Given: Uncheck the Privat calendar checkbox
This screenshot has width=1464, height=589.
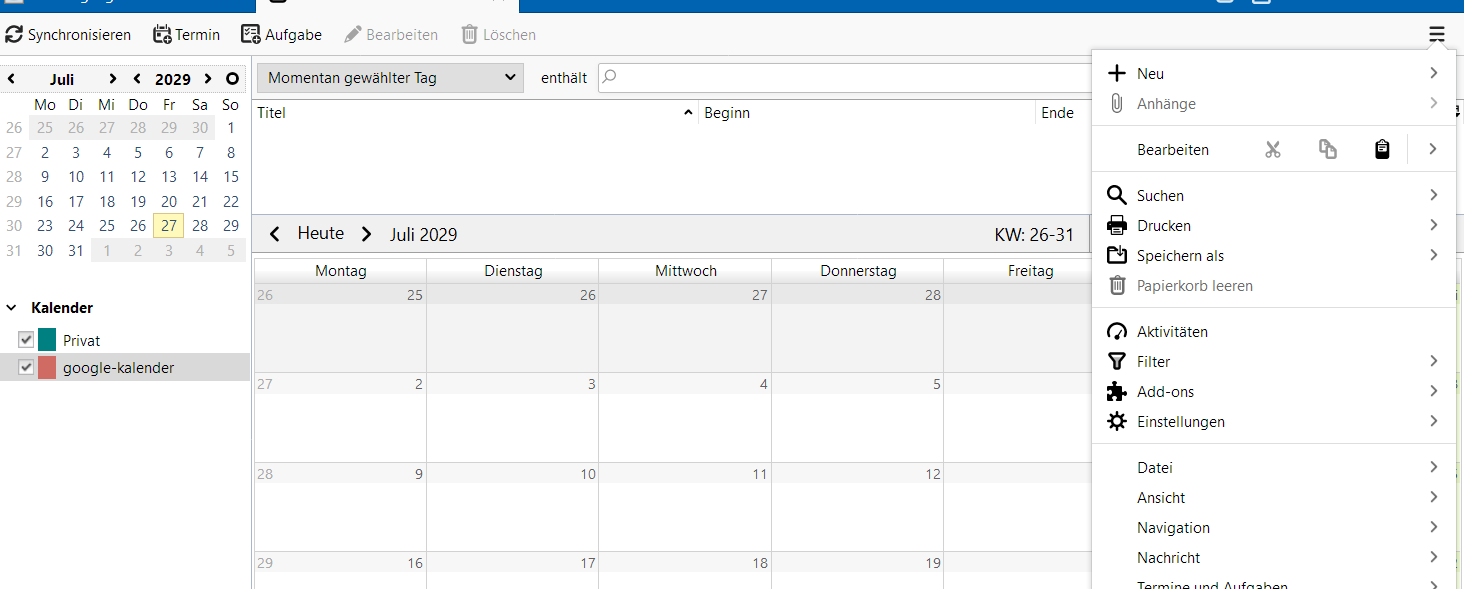Looking at the screenshot, I should pyautogui.click(x=27, y=341).
